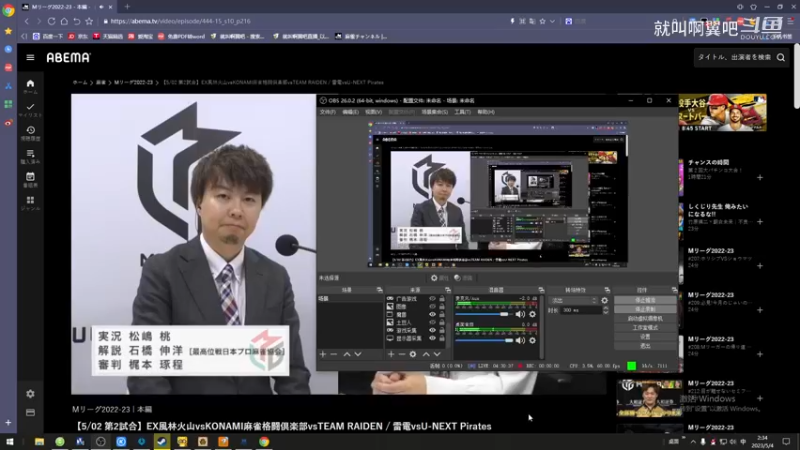Bookmark the page with the toolbar star
Screen dimensions: 800x450
coord(89,21)
